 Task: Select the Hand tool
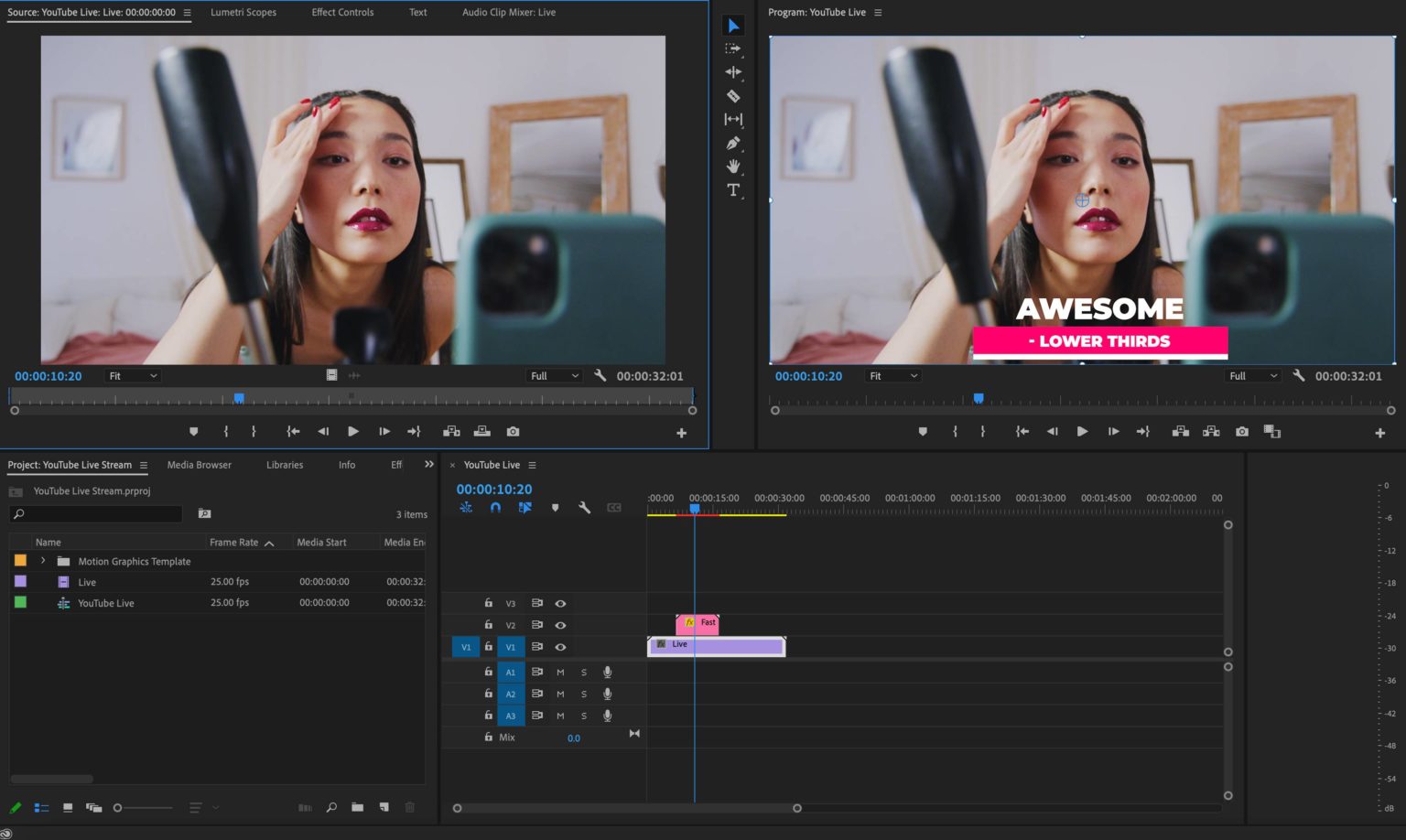coord(732,167)
